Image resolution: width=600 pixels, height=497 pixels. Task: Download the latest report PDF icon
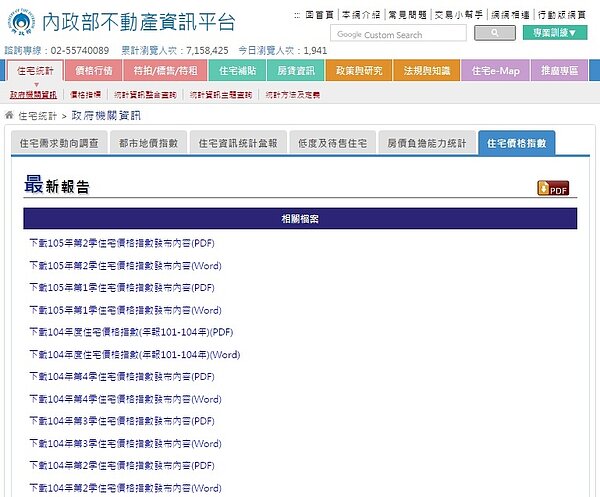tap(553, 188)
